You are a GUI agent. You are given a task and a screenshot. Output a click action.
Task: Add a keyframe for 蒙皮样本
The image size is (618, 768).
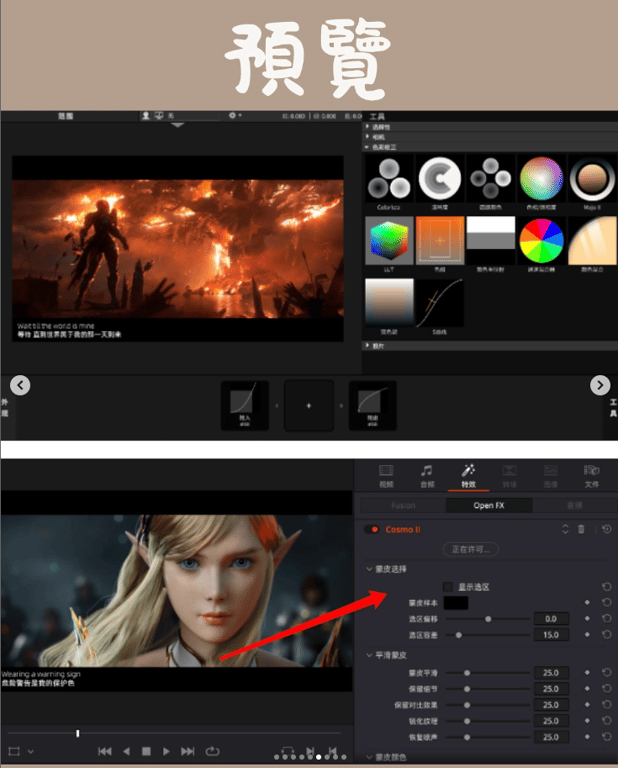pyautogui.click(x=587, y=602)
